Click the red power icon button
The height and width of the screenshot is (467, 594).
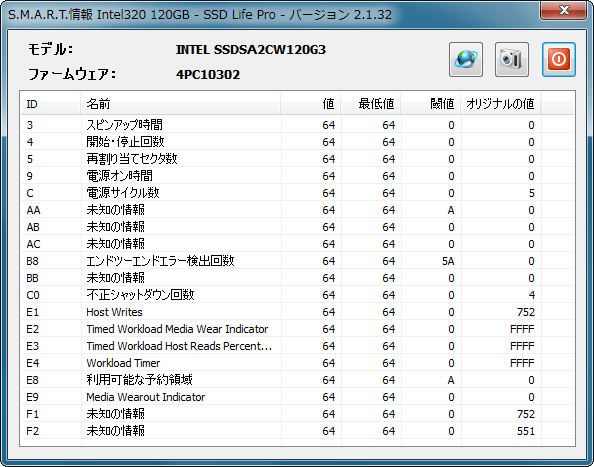[x=559, y=59]
